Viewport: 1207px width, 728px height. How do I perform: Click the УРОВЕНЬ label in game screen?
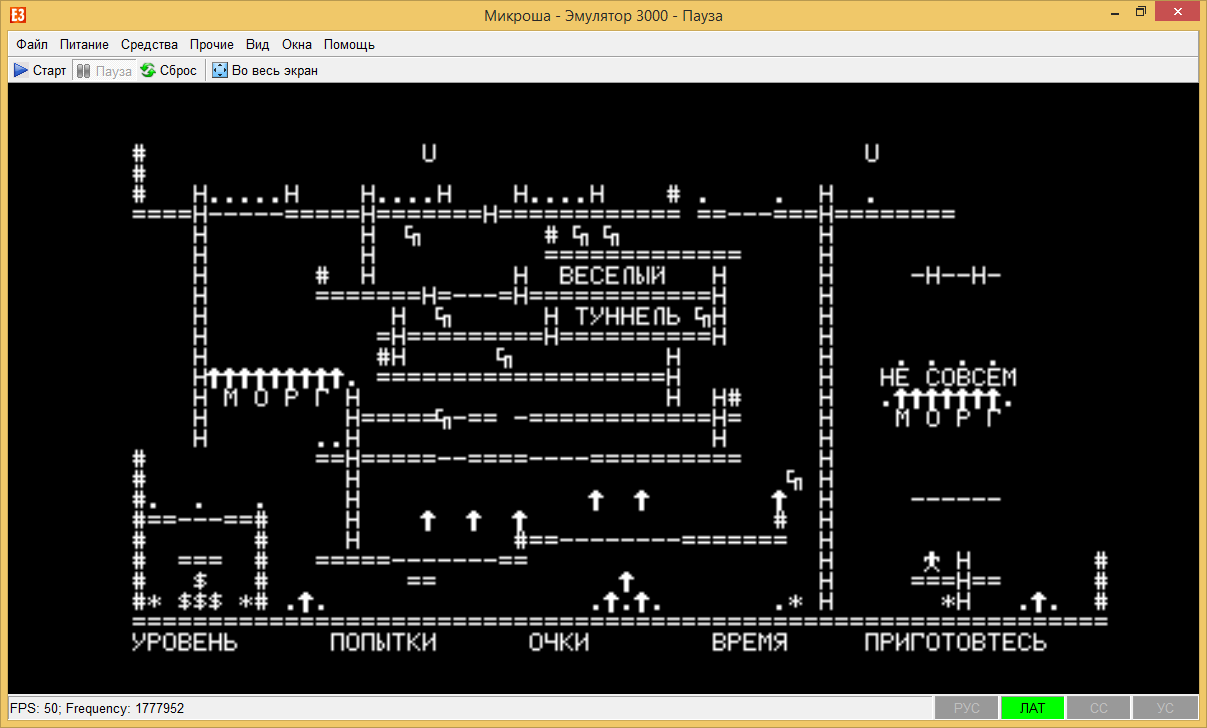coord(185,642)
